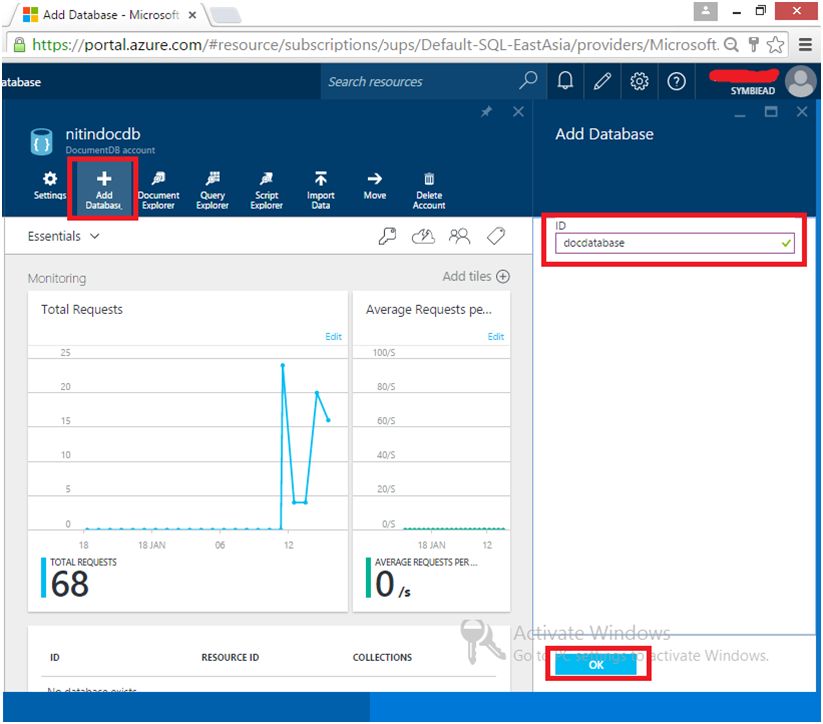Click the browser address bar URL

point(375,45)
